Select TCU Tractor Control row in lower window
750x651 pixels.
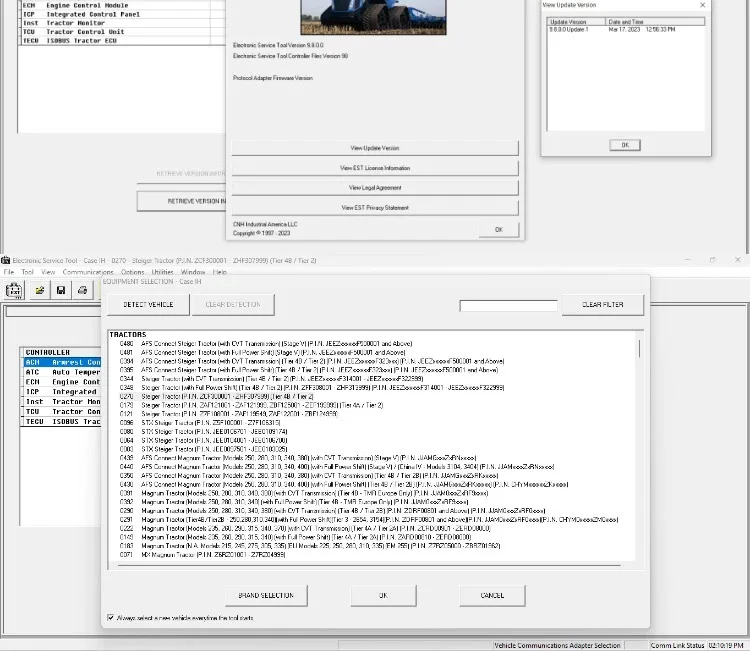(x=62, y=412)
